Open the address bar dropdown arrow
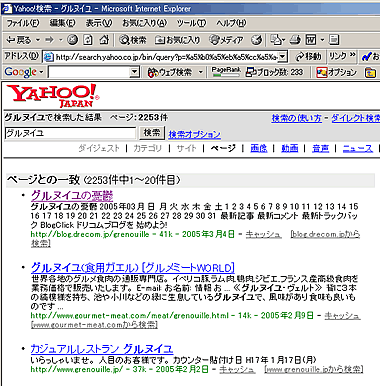 click(x=283, y=57)
